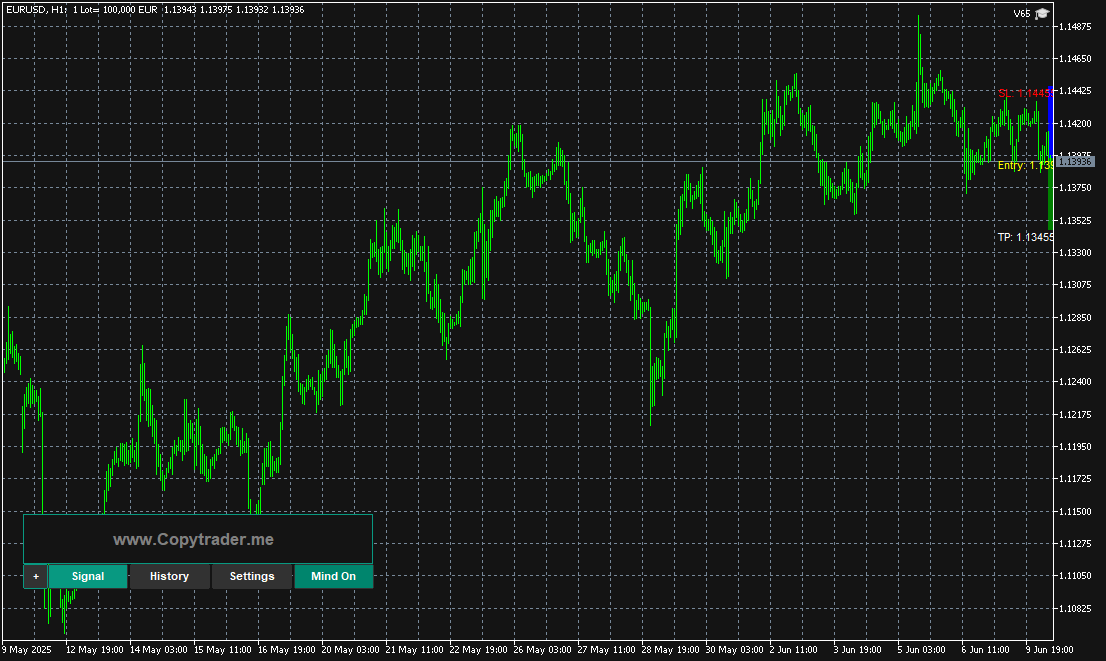Screen dimensions: 1106x661
Task: Expand the panel with the plus button
Action: (x=36, y=576)
